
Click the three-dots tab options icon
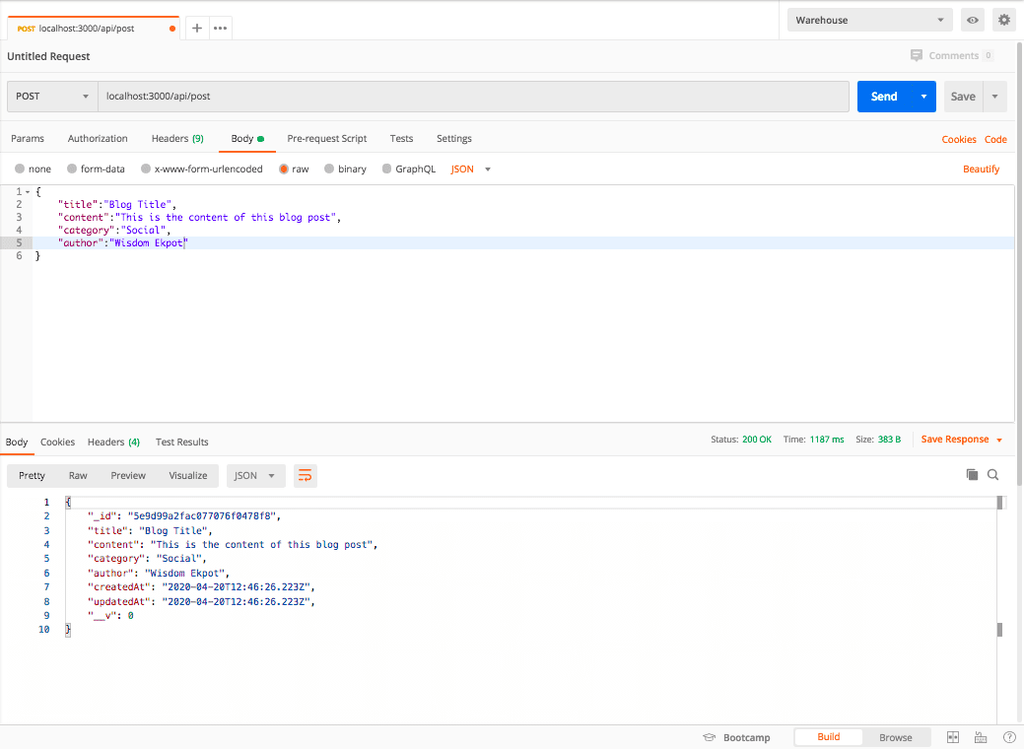pyautogui.click(x=220, y=28)
